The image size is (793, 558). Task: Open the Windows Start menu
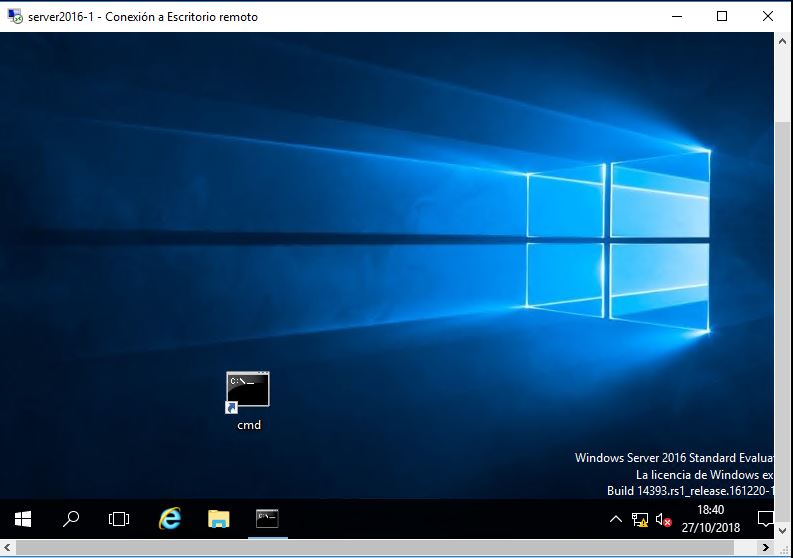pyautogui.click(x=23, y=518)
